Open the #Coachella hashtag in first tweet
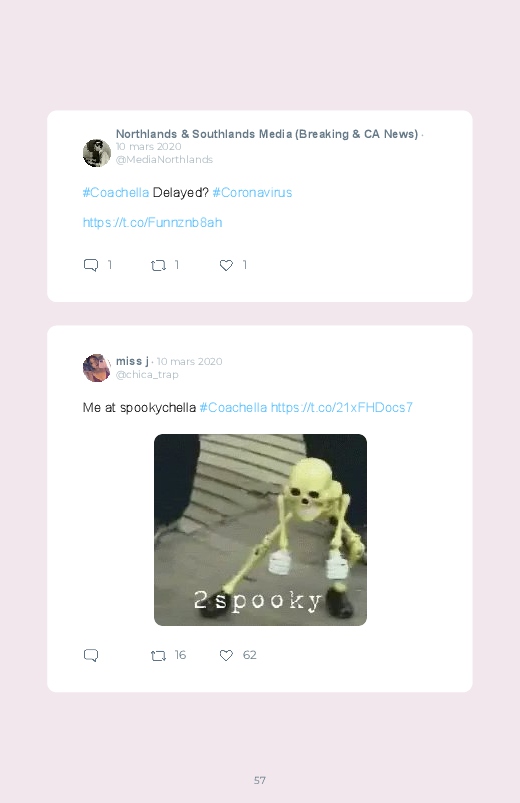 point(116,193)
